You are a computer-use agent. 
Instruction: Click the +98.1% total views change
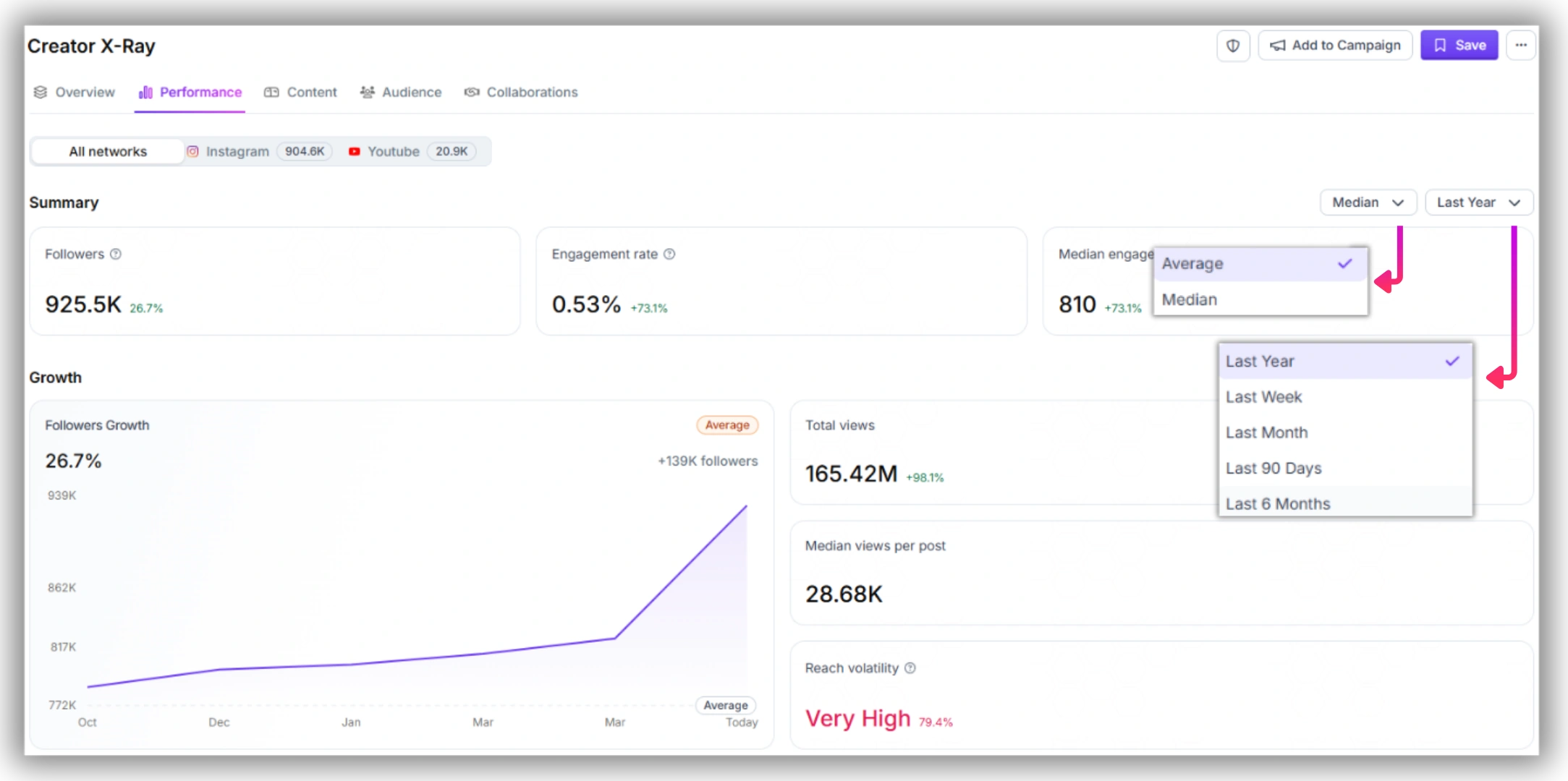[x=925, y=477]
